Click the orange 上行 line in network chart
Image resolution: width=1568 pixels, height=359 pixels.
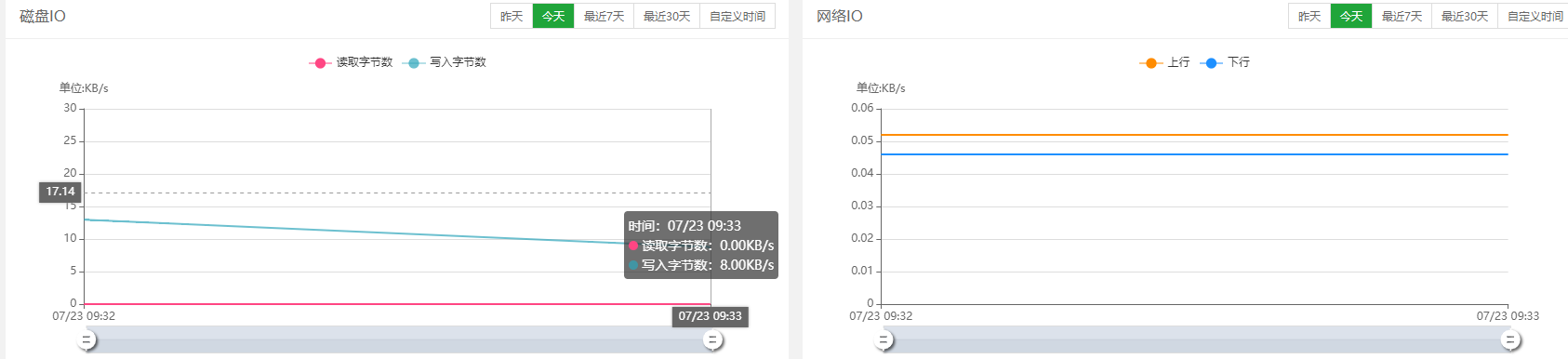pos(1195,135)
